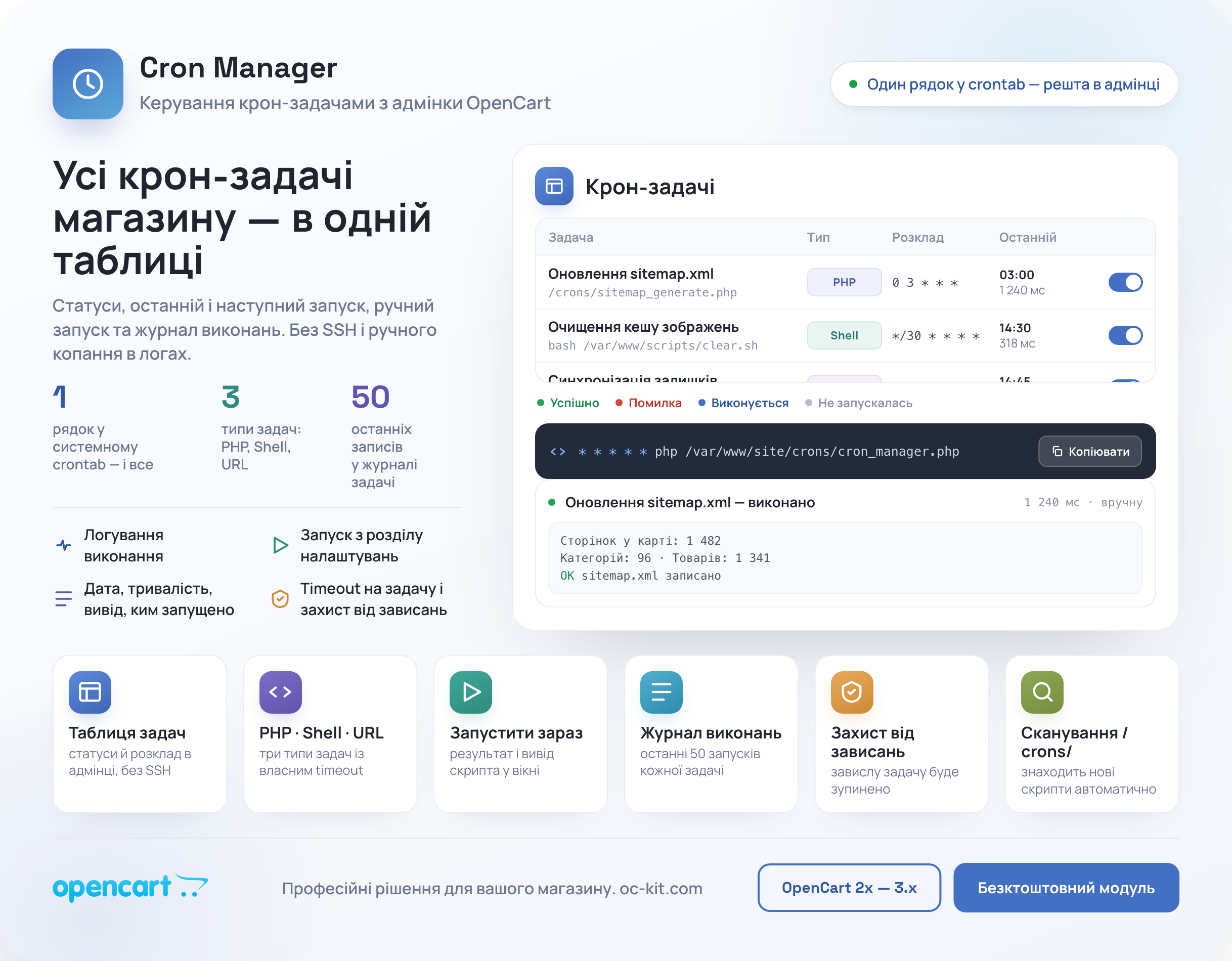Disable the Очищення кешу зображень toggle
Image resolution: width=1232 pixels, height=961 pixels.
coord(1125,335)
